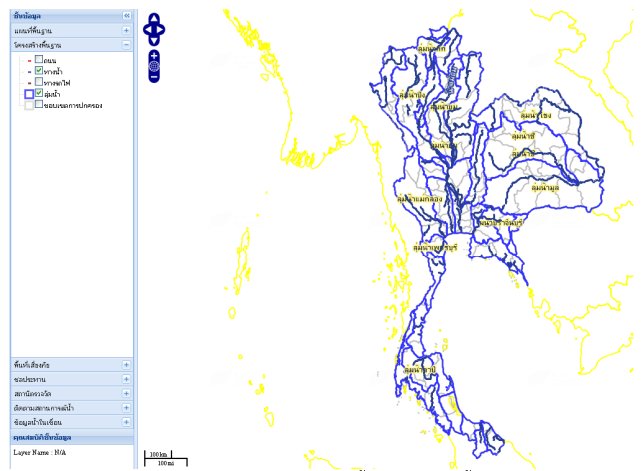Screen dimensions: 643x471
Task: Open the ชลประทาน accordion panel header
Action: [x=60, y=380]
